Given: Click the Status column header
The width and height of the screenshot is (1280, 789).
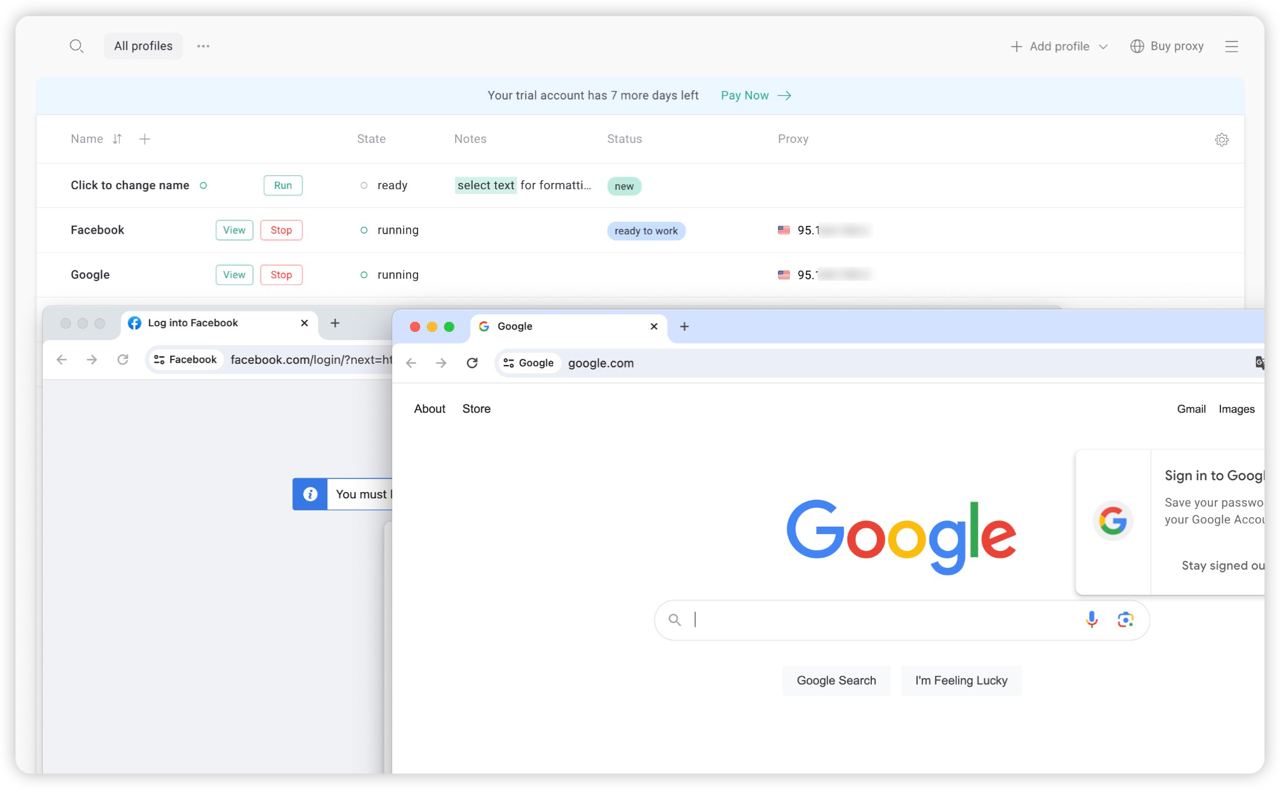Looking at the screenshot, I should [624, 139].
